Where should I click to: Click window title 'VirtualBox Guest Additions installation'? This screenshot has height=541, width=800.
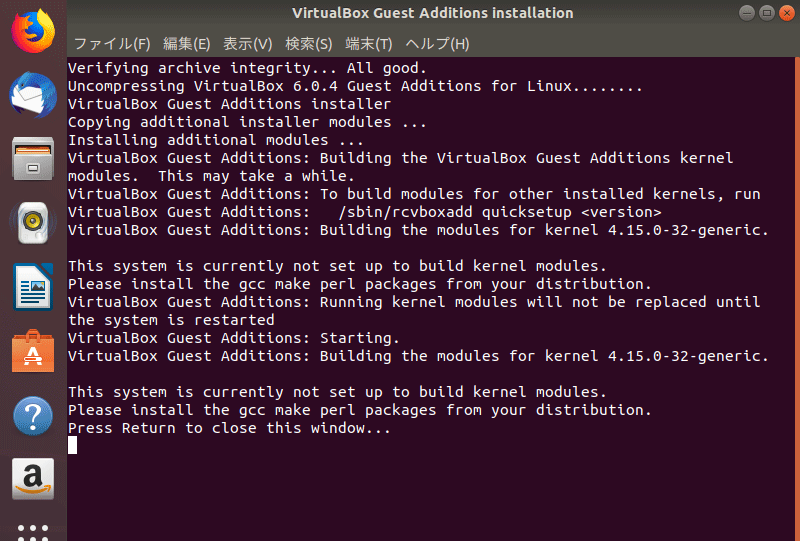click(433, 13)
